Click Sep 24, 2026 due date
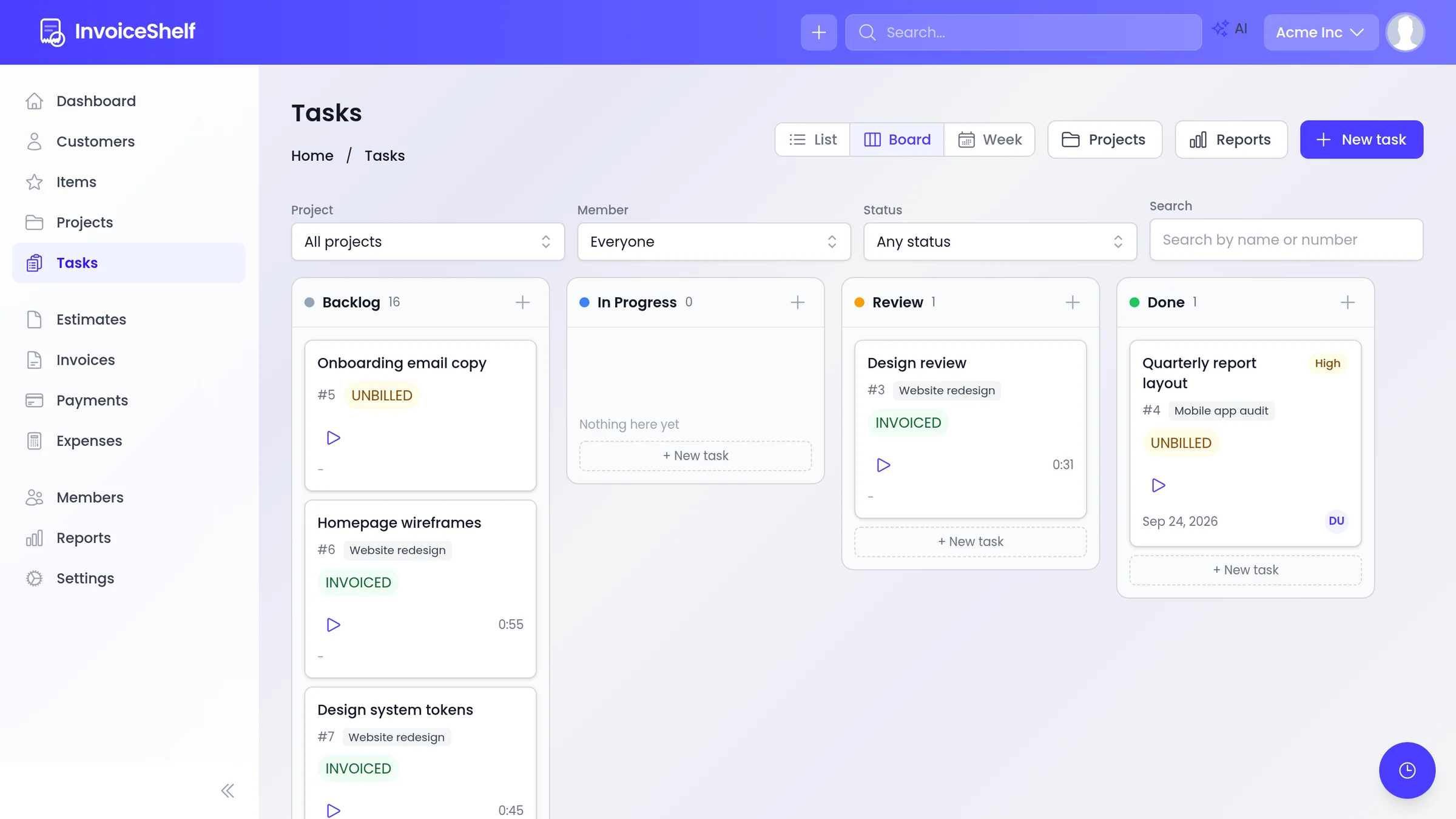The image size is (1456, 819). pyautogui.click(x=1179, y=522)
